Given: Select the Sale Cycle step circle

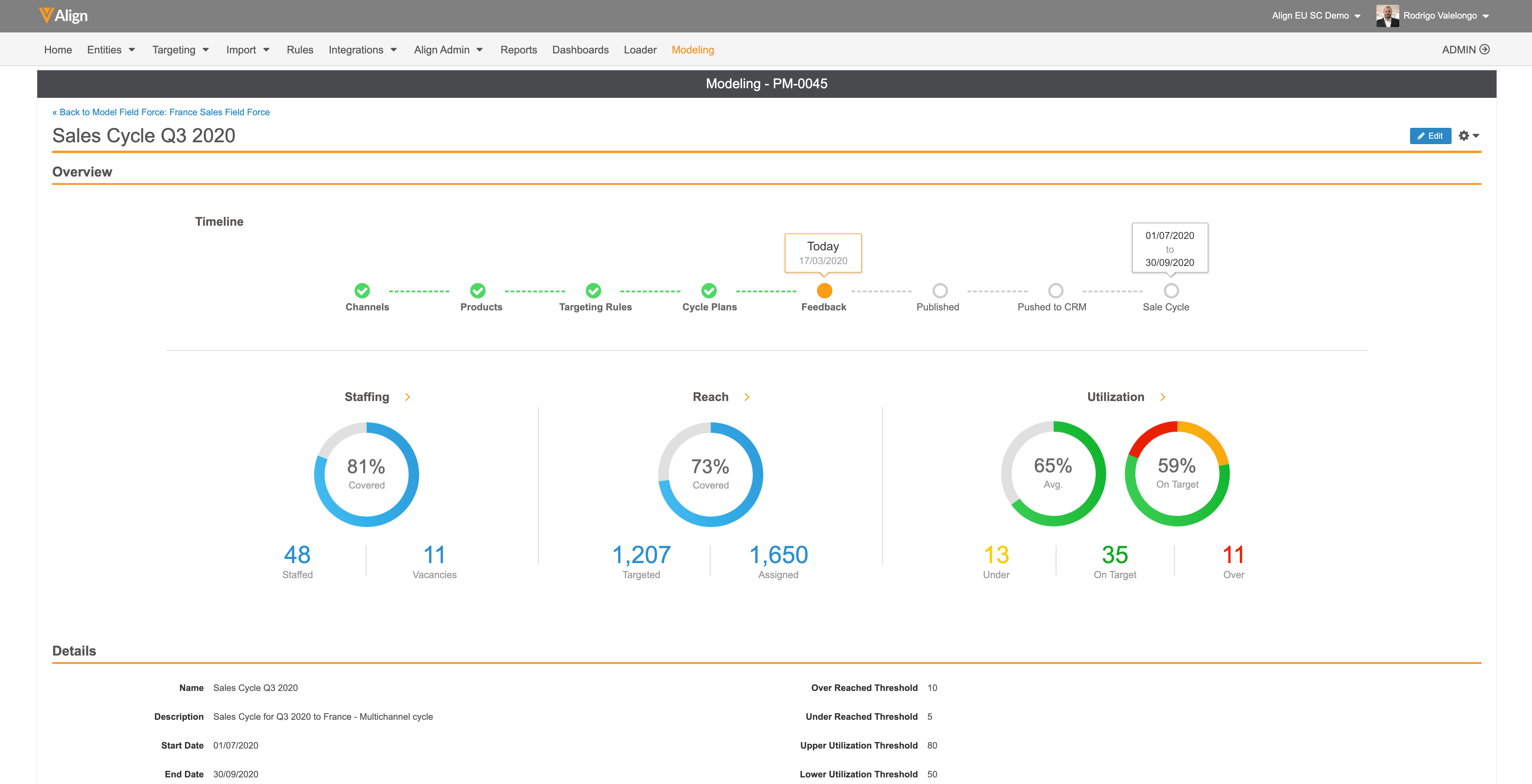Looking at the screenshot, I should [1171, 291].
